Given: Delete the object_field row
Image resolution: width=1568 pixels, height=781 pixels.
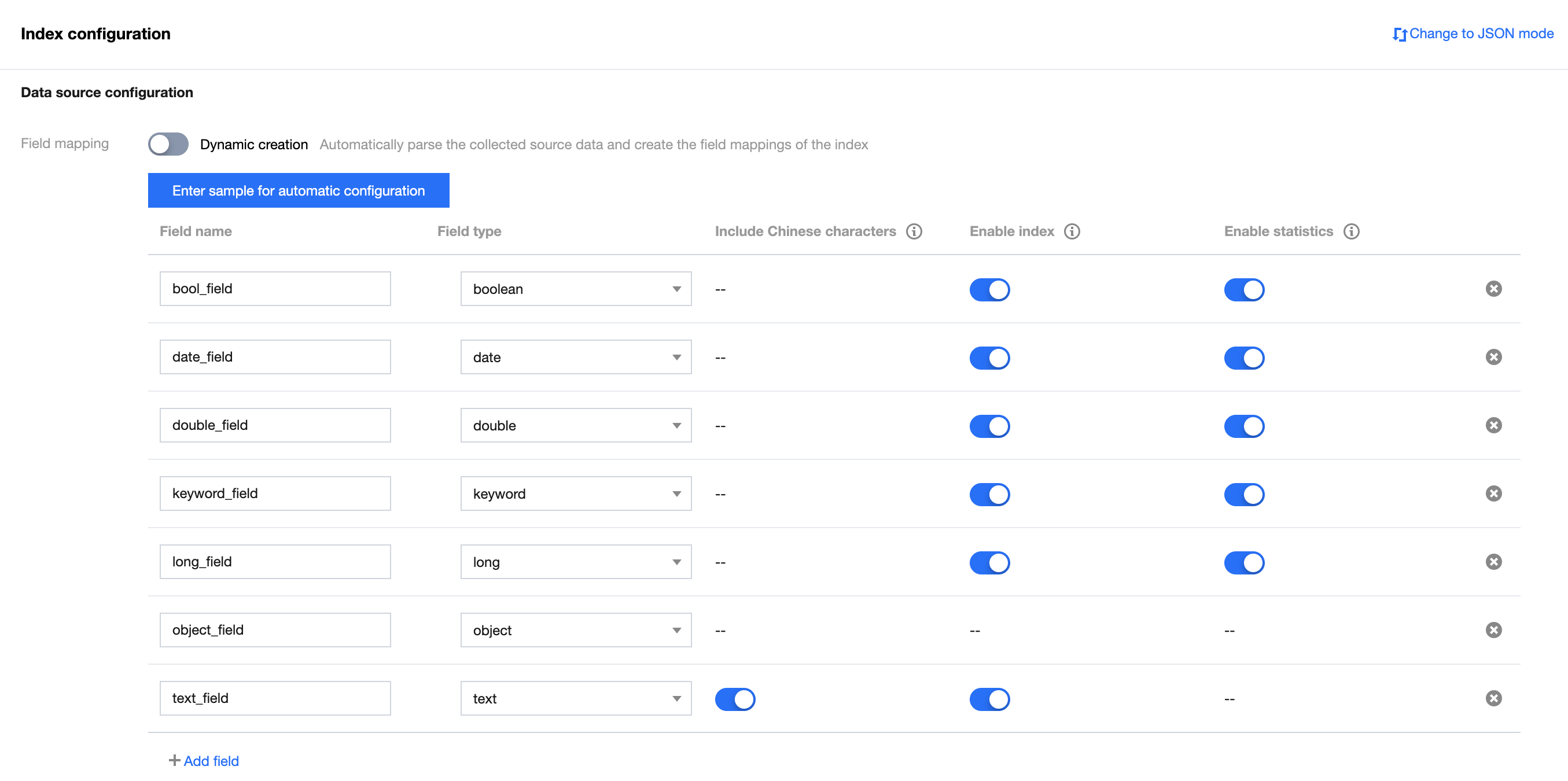Looking at the screenshot, I should click(1493, 629).
